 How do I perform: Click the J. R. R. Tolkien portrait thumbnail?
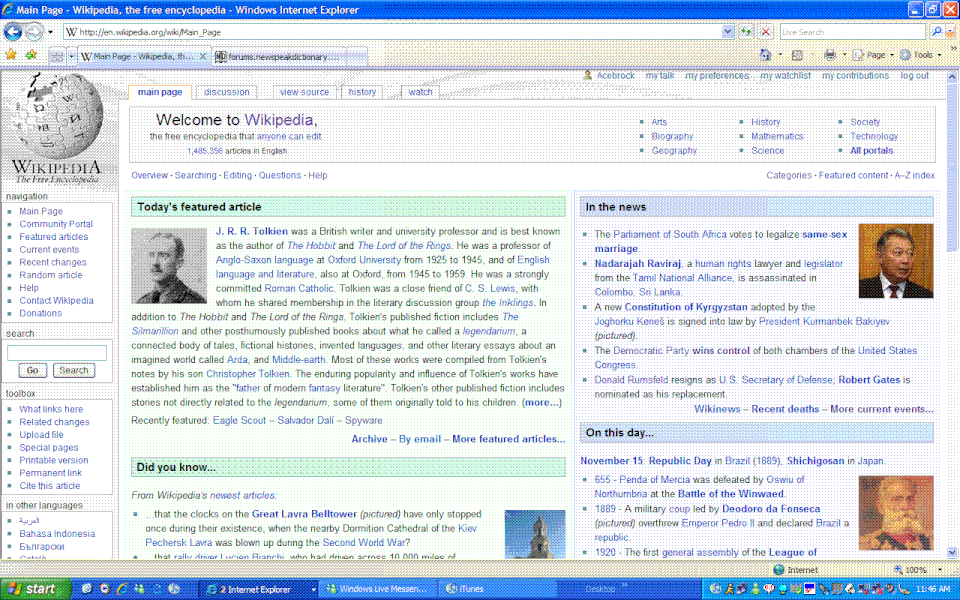coord(169,265)
